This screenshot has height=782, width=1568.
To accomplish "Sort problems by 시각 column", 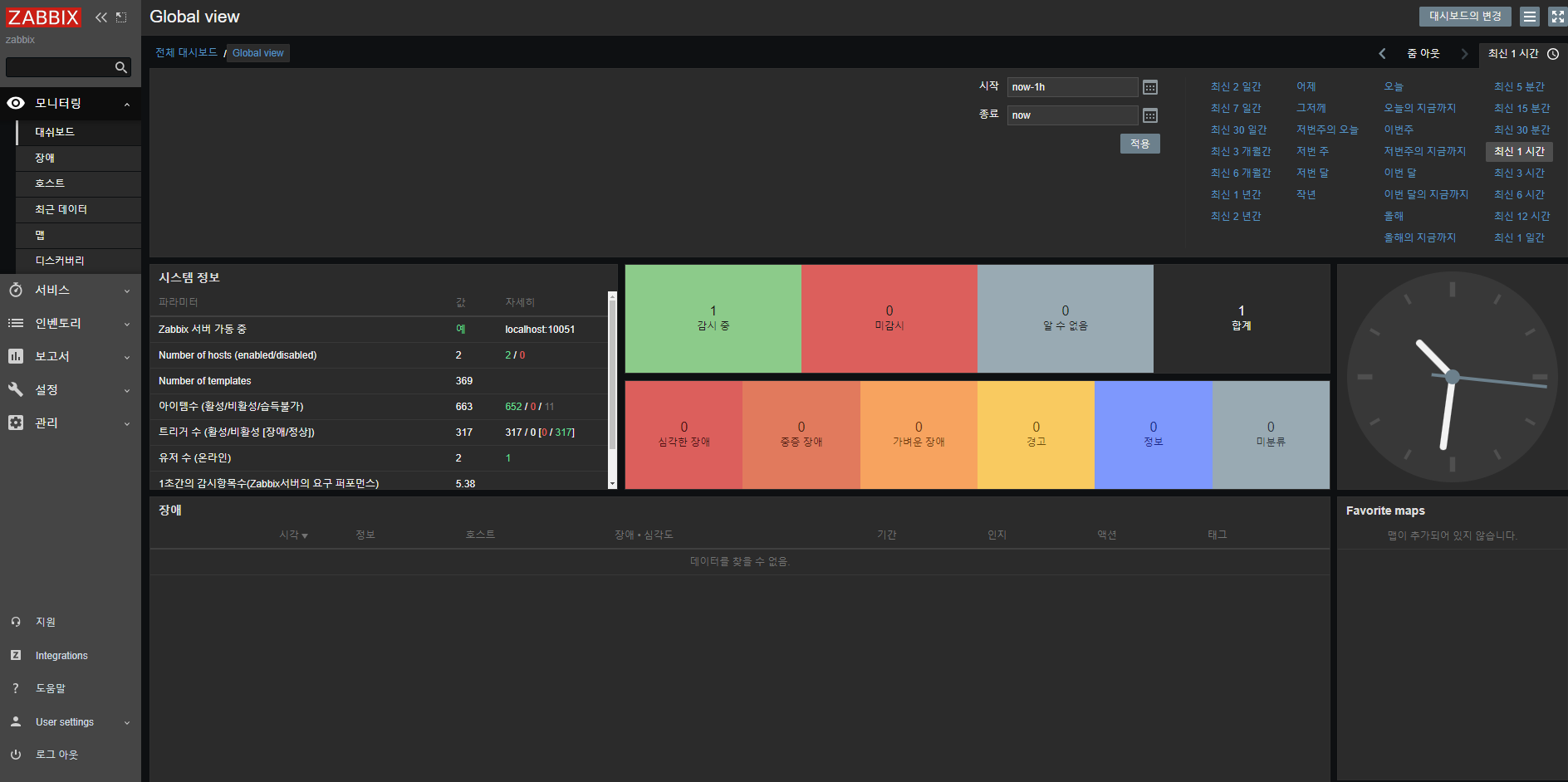I will click(x=293, y=535).
